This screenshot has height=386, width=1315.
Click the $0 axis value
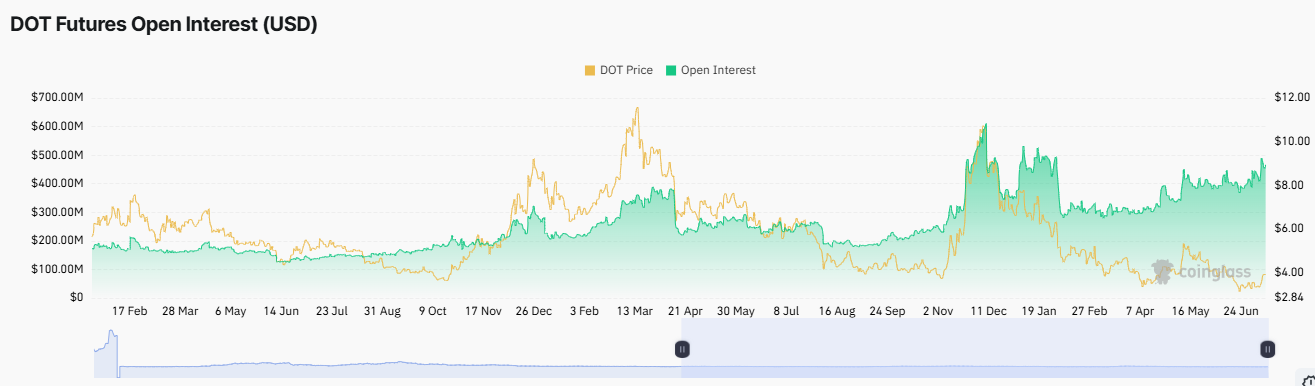pos(78,298)
